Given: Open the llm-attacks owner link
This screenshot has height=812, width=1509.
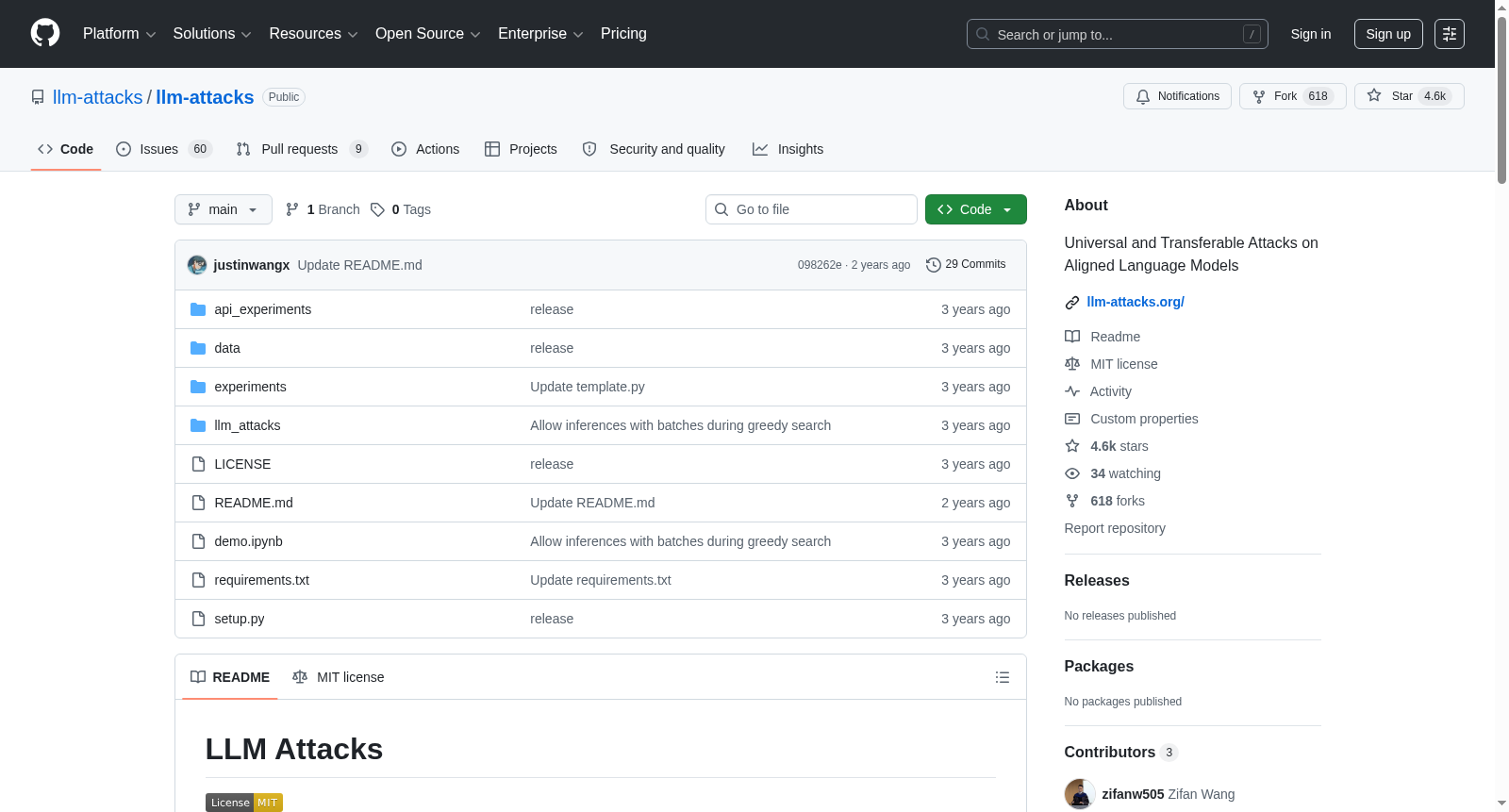Looking at the screenshot, I should (x=98, y=97).
